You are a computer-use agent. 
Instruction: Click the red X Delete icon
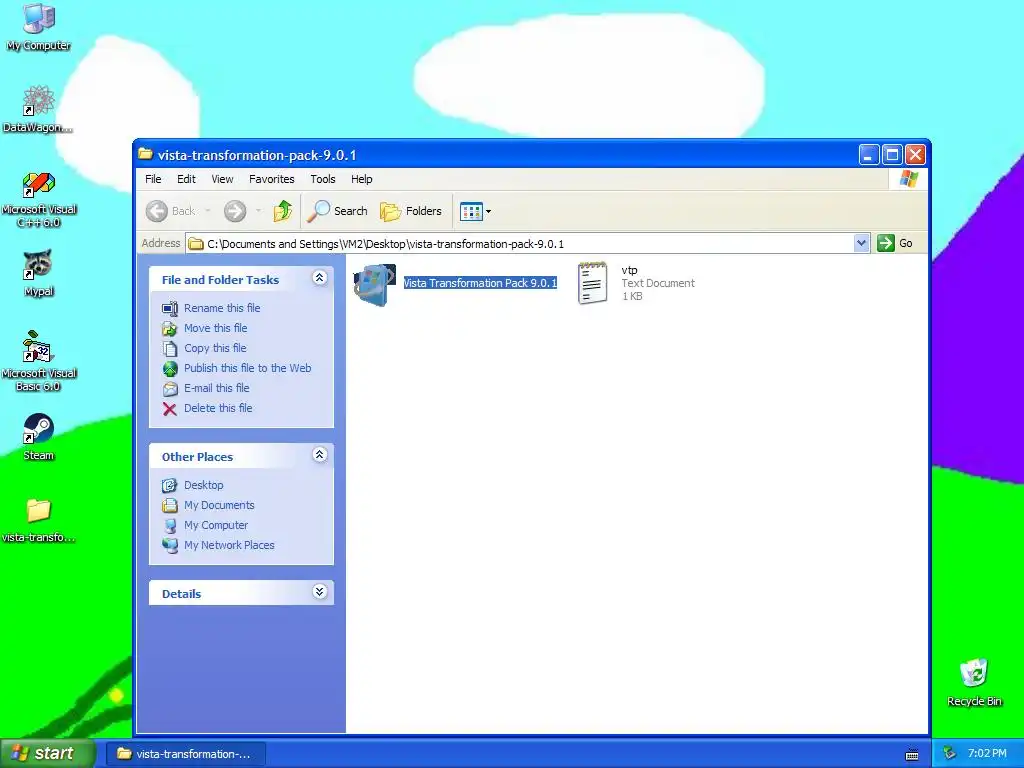click(170, 409)
